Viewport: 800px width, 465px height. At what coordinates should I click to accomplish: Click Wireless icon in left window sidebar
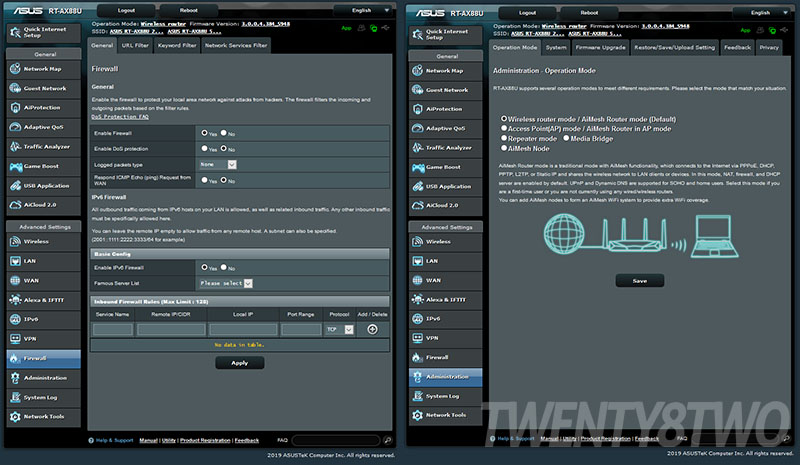point(15,241)
